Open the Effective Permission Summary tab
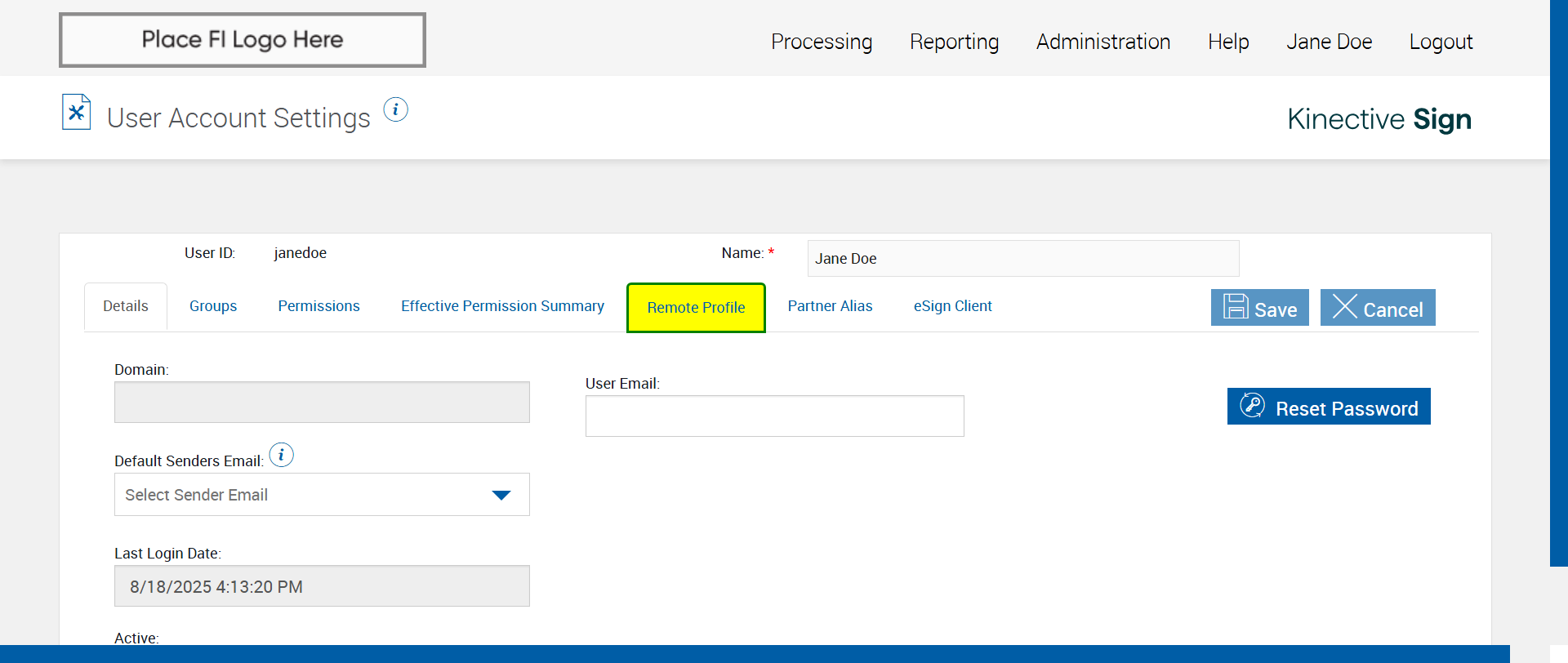Viewport: 1568px width, 663px height. (x=502, y=306)
